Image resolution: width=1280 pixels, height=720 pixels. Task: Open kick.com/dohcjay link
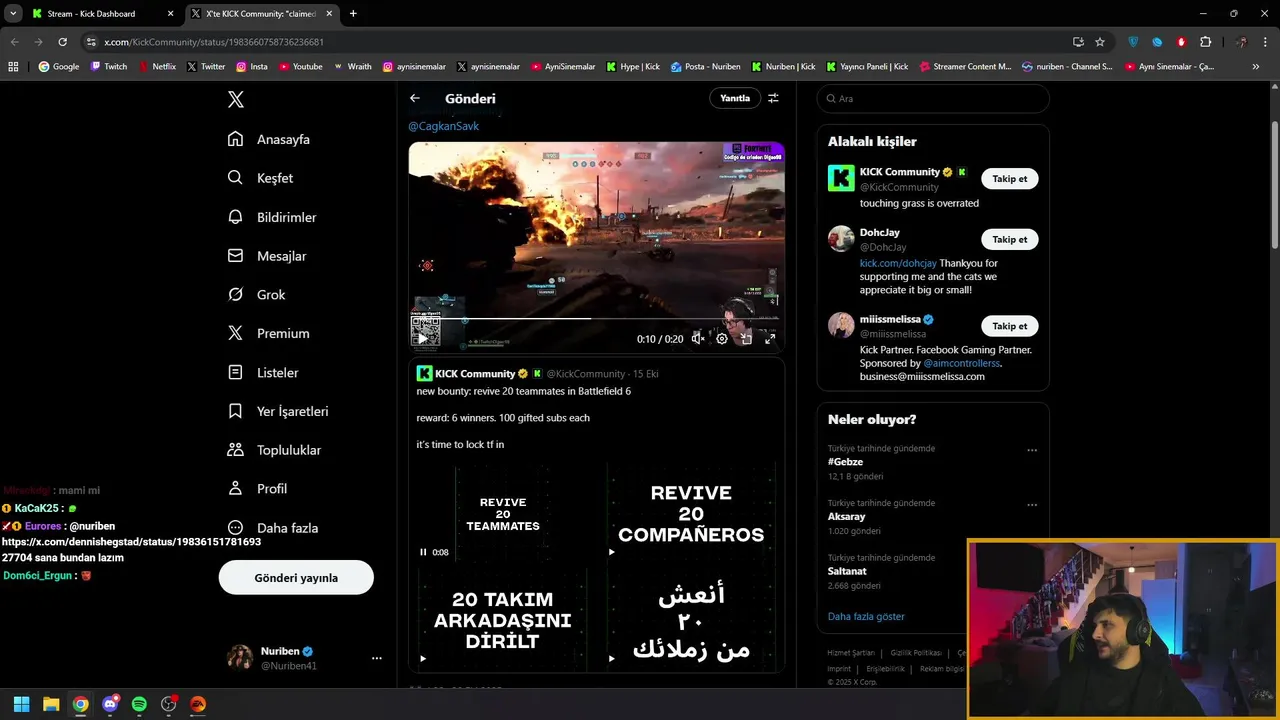tap(898, 264)
